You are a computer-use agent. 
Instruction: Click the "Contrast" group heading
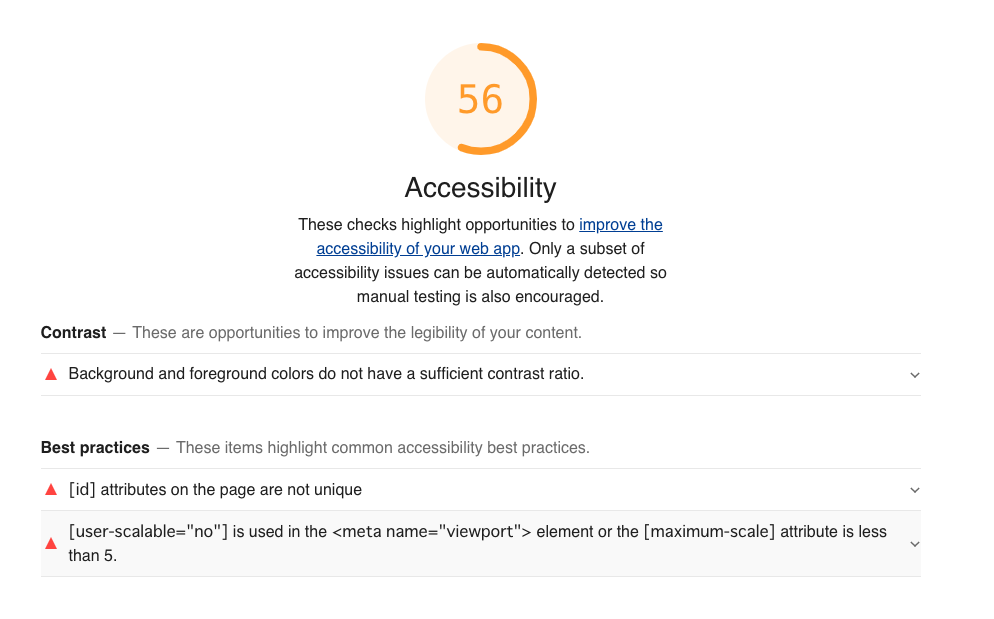pyautogui.click(x=73, y=332)
